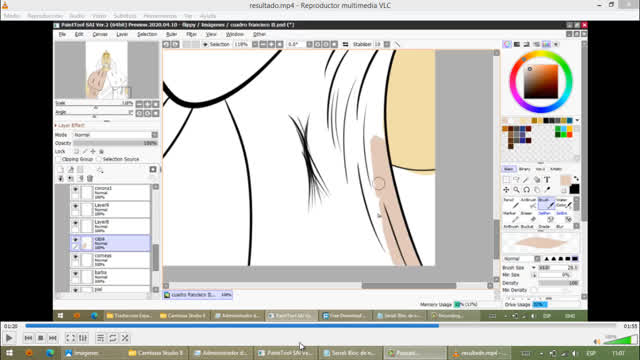This screenshot has height=360, width=640.
Task: Switch to the Basic tool tab
Action: [x=509, y=169]
